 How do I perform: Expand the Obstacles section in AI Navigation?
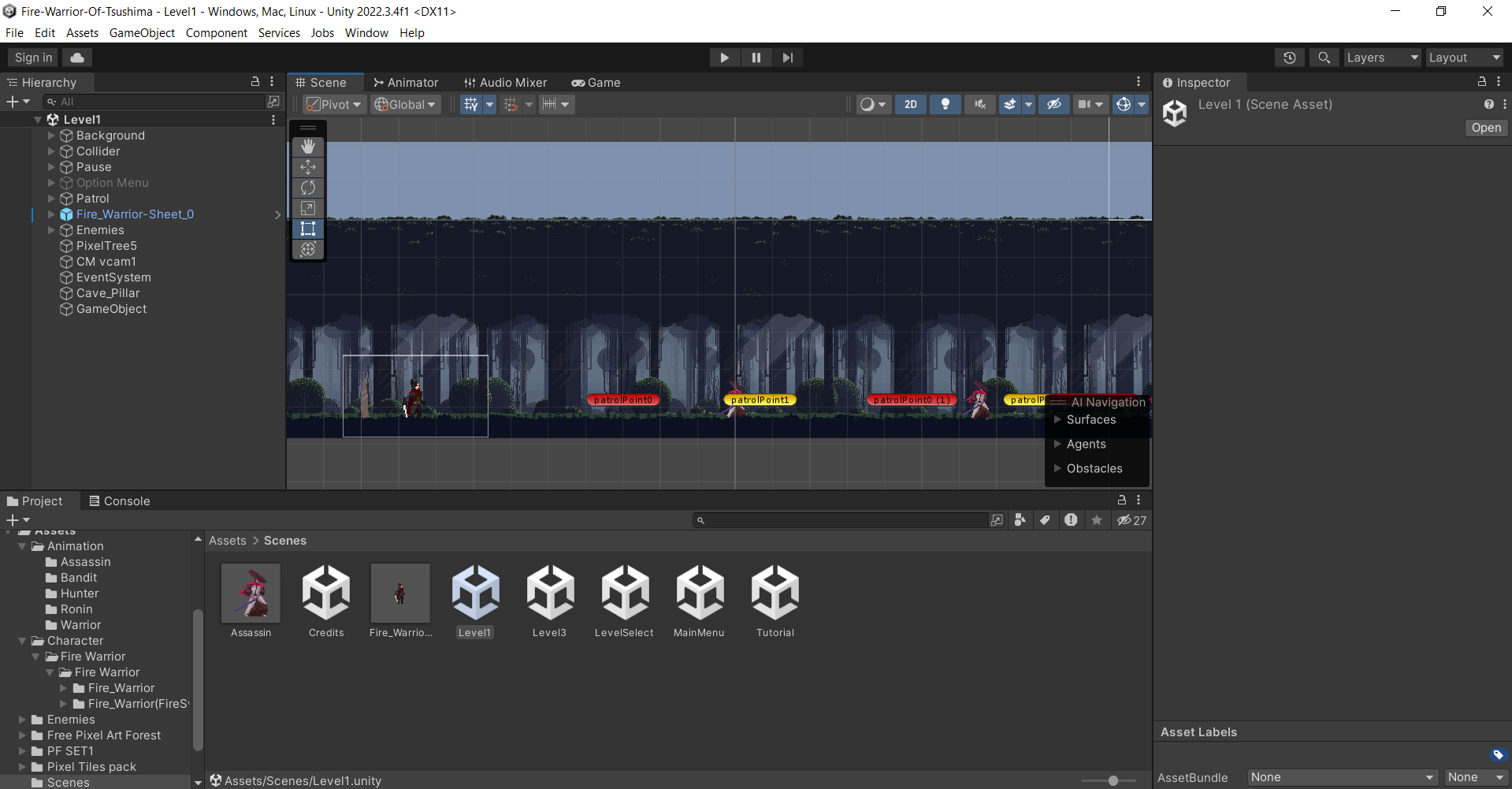click(x=1057, y=469)
